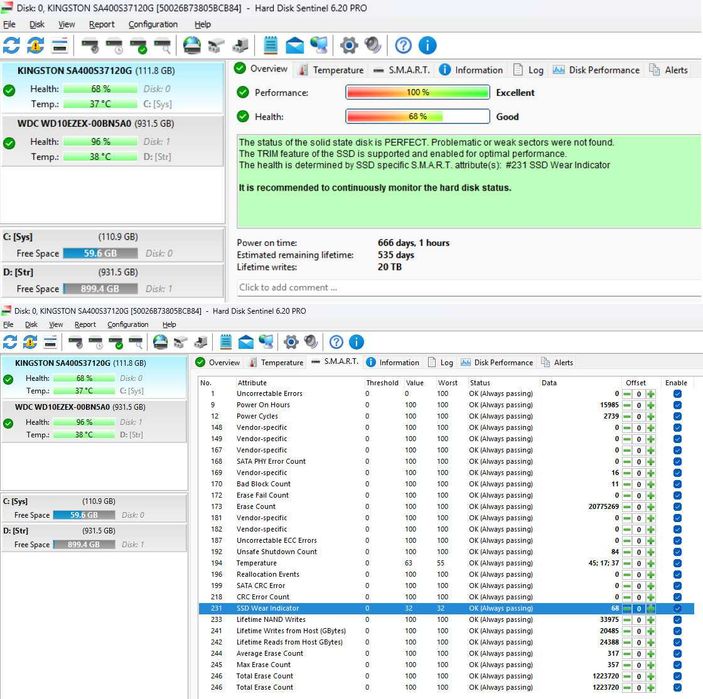703x699 pixels.
Task: Click disk-with-magnifier icon in Overview window
Action: (162, 45)
